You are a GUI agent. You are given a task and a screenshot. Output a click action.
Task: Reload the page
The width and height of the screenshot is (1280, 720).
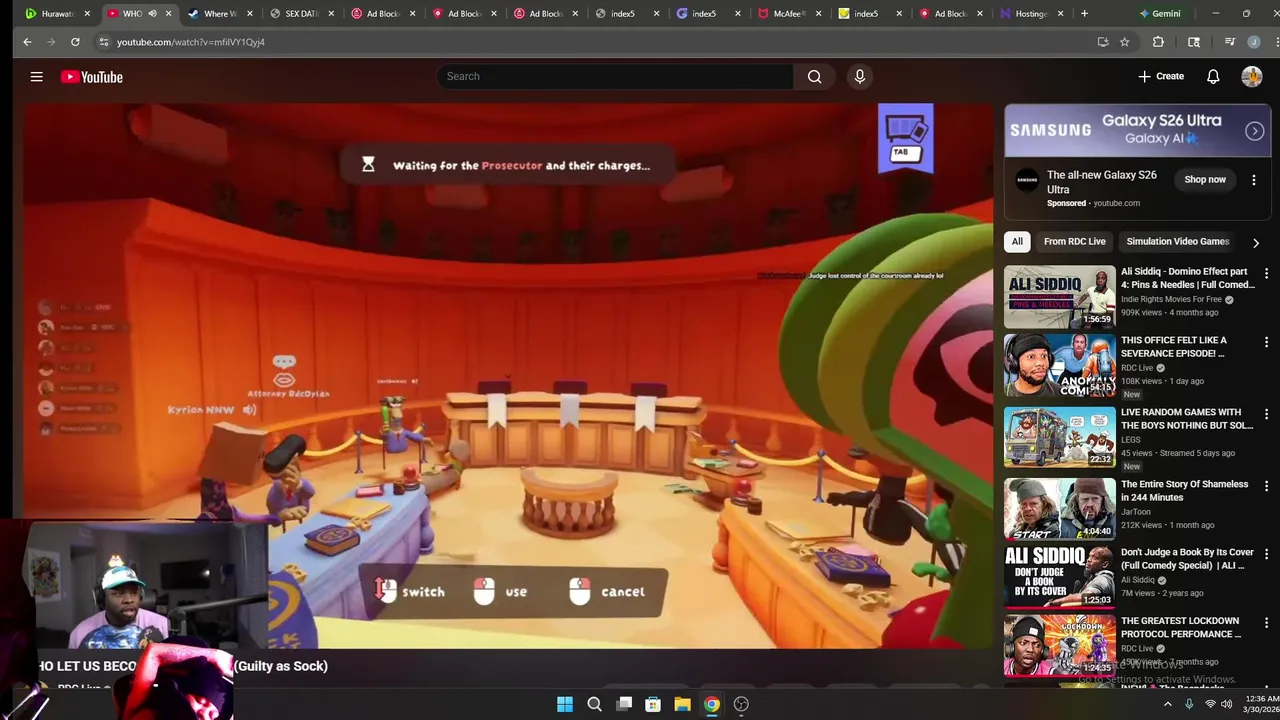pyautogui.click(x=75, y=42)
